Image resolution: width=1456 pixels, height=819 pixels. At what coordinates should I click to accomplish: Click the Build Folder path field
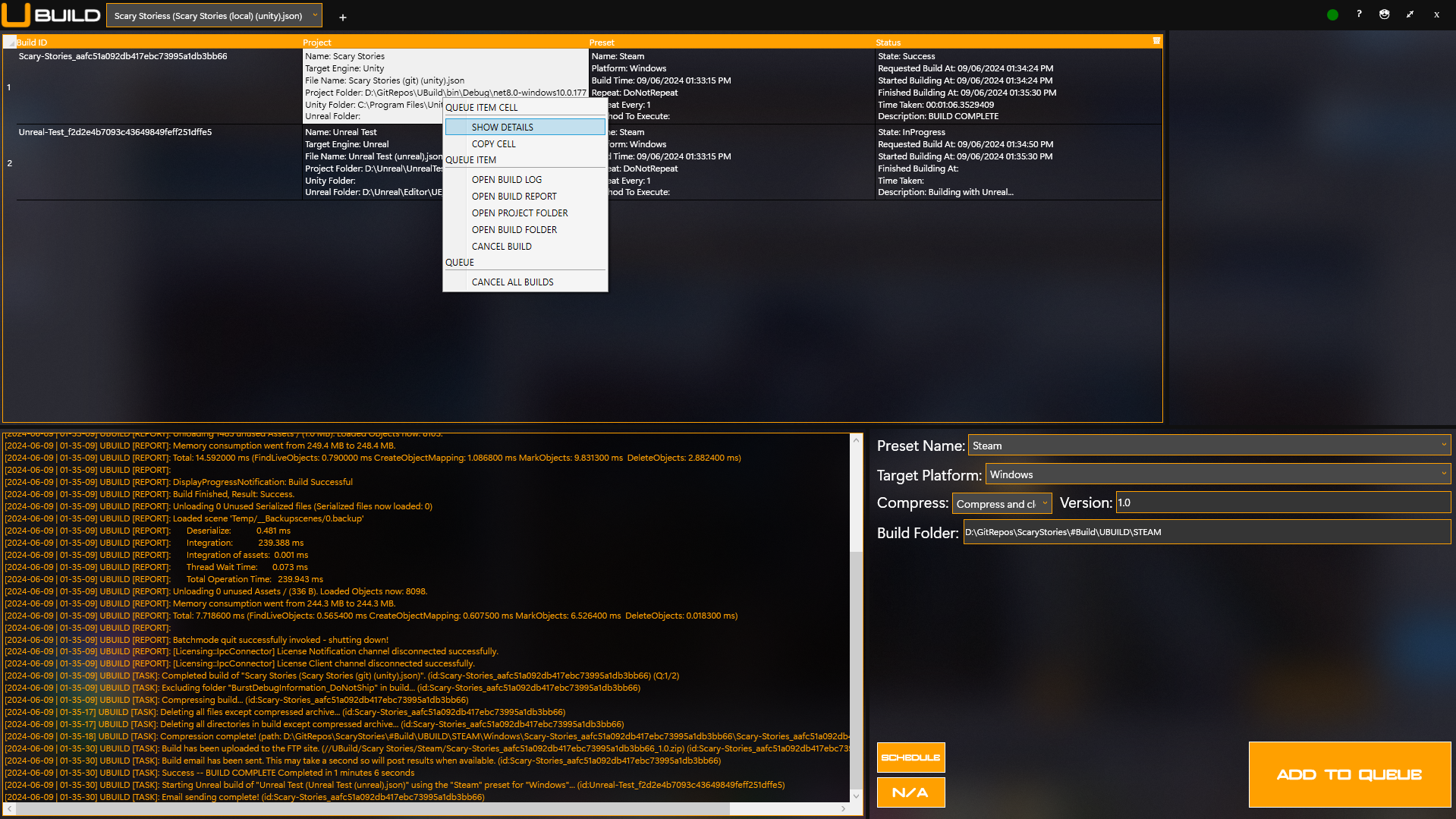click(x=1206, y=532)
